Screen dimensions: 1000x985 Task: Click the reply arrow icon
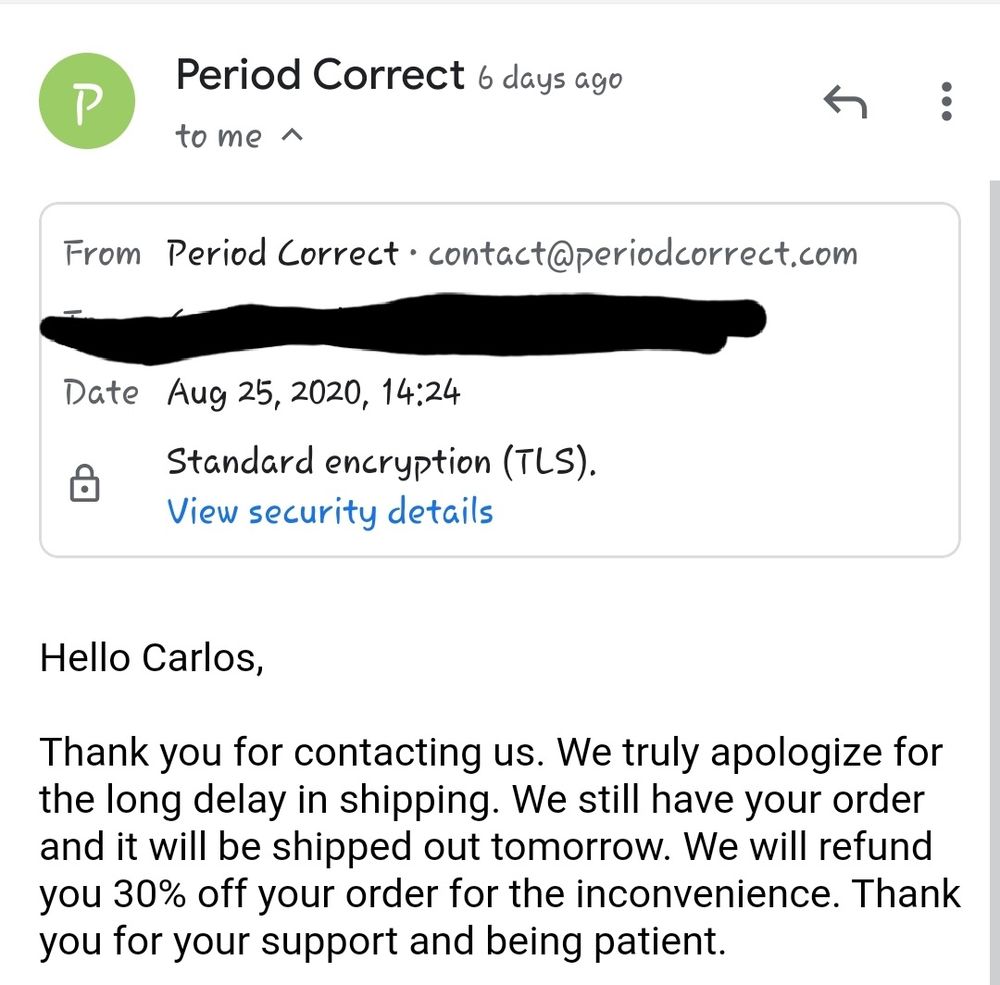[x=844, y=100]
